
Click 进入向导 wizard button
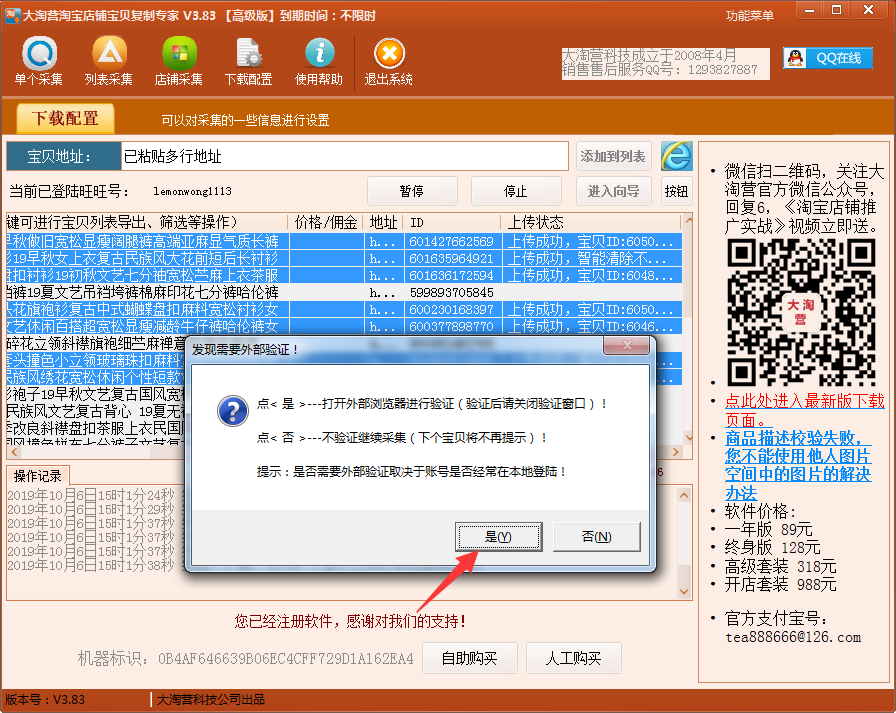pos(613,191)
